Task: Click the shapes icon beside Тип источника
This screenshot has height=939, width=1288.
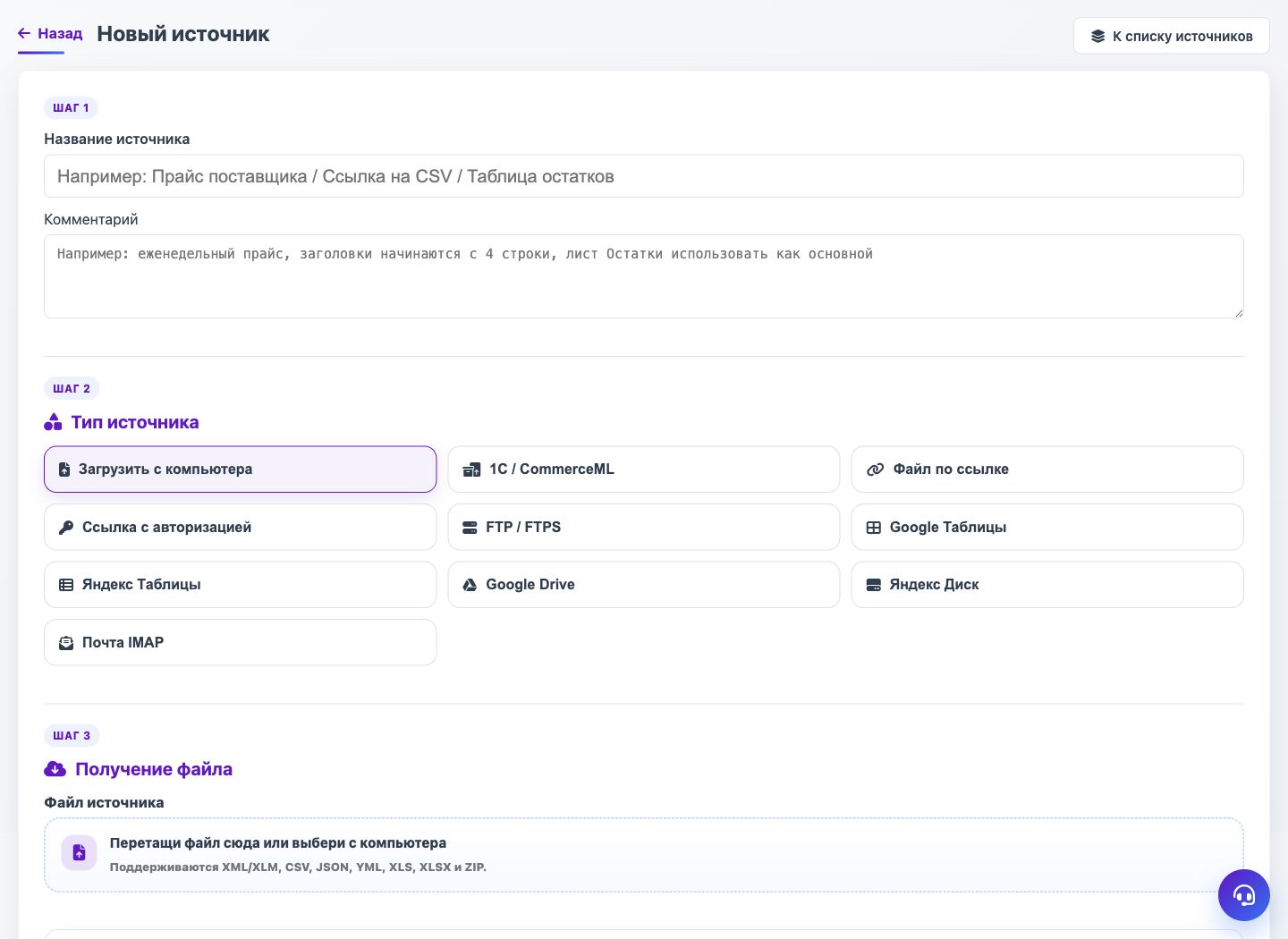Action: click(x=54, y=422)
